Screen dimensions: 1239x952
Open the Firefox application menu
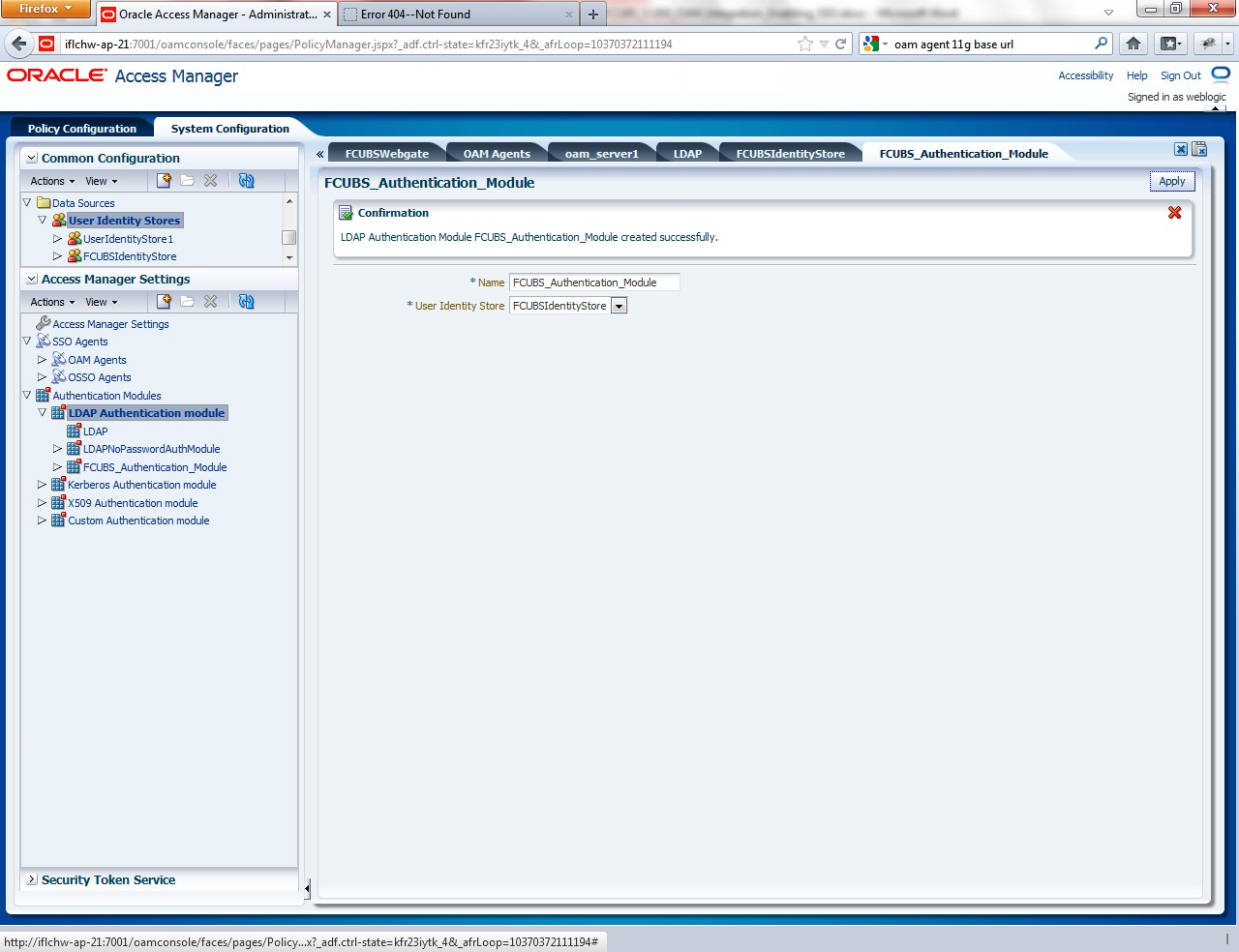tap(45, 9)
